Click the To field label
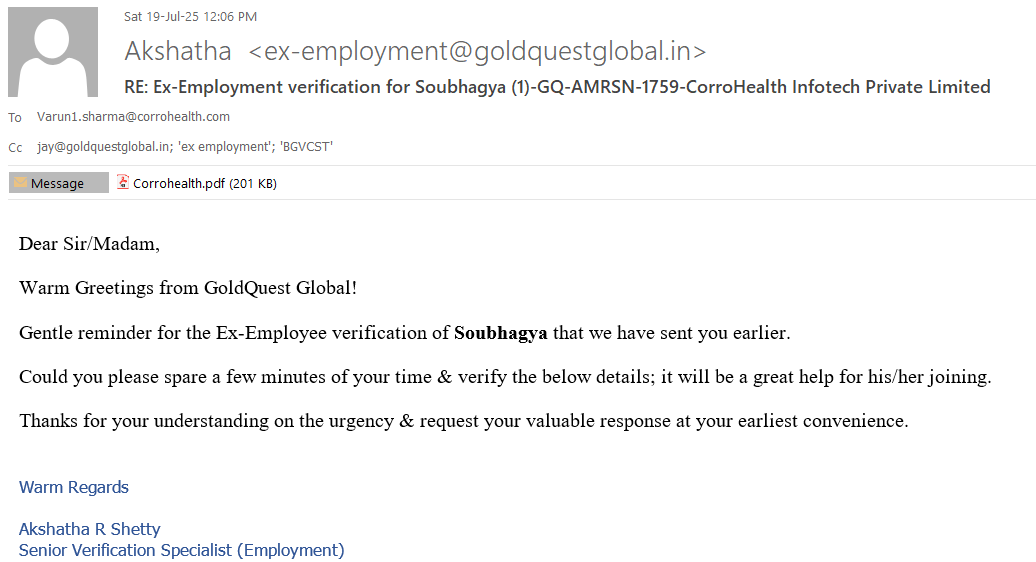This screenshot has width=1036, height=562. pos(15,118)
